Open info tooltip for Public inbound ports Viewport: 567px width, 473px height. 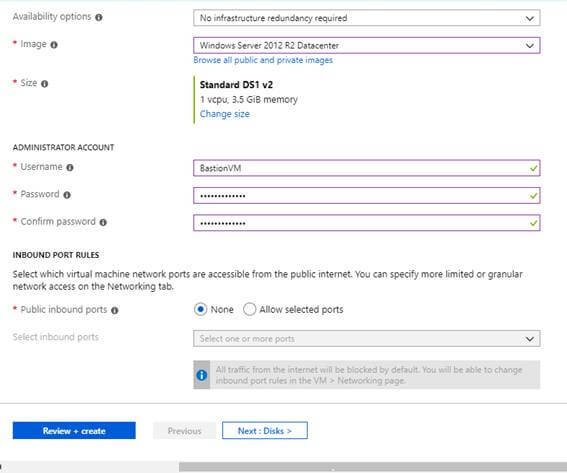pos(115,310)
